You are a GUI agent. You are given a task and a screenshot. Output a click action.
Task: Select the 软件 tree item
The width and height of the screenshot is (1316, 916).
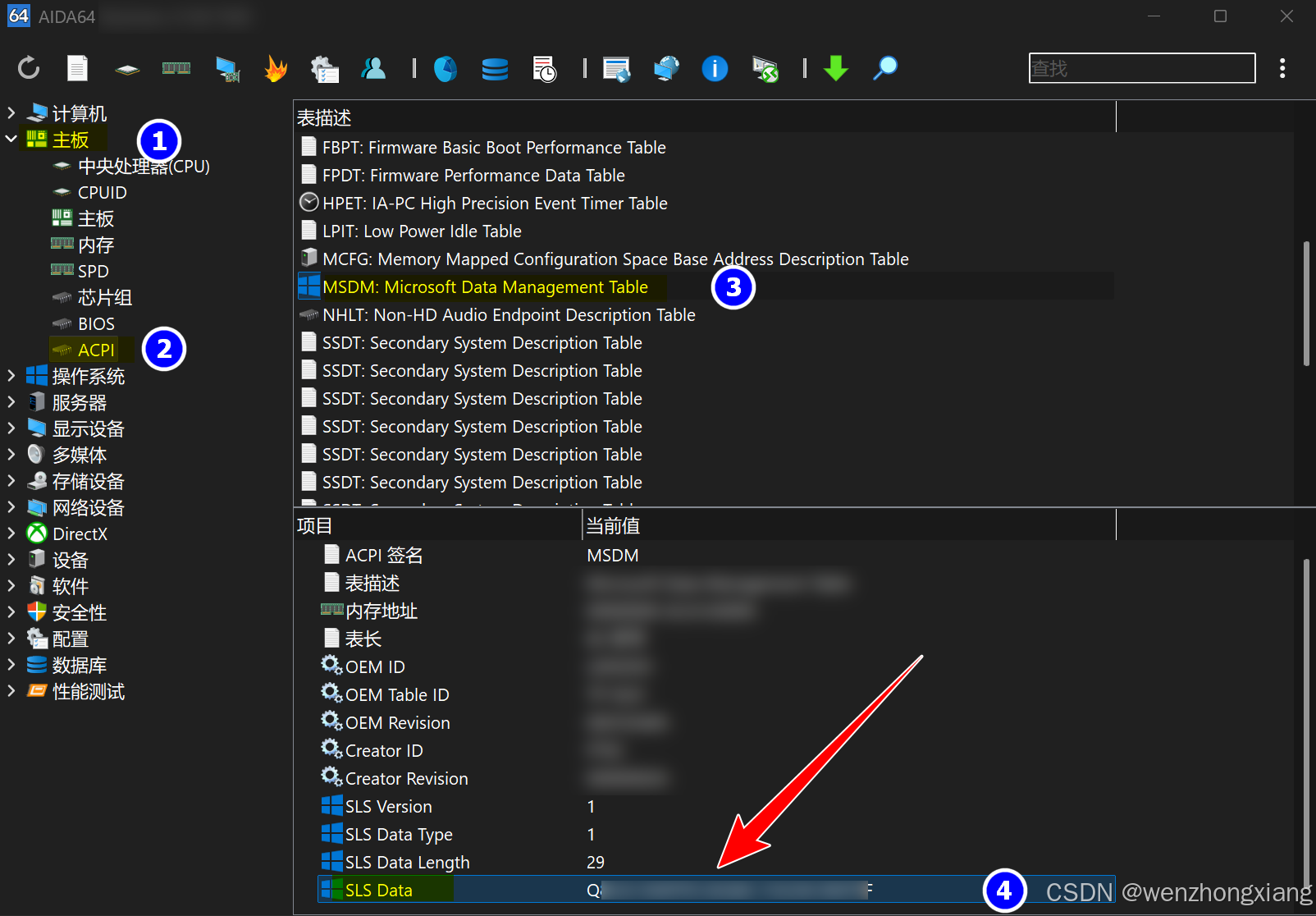(71, 586)
